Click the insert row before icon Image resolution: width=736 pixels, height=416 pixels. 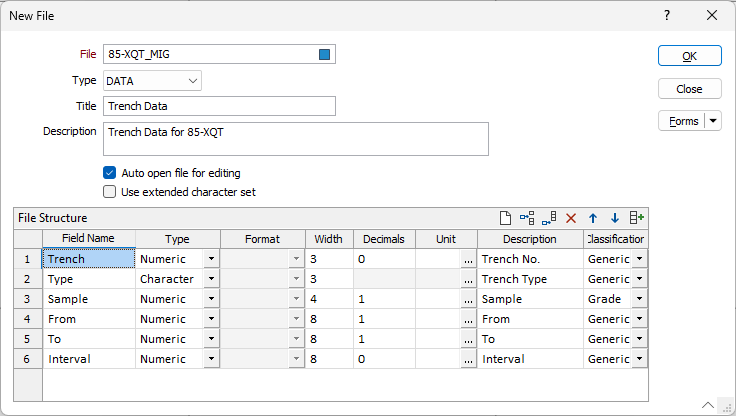(x=527, y=218)
